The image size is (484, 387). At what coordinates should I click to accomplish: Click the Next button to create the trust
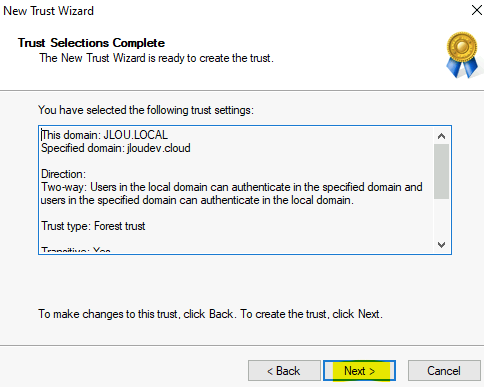(x=359, y=370)
